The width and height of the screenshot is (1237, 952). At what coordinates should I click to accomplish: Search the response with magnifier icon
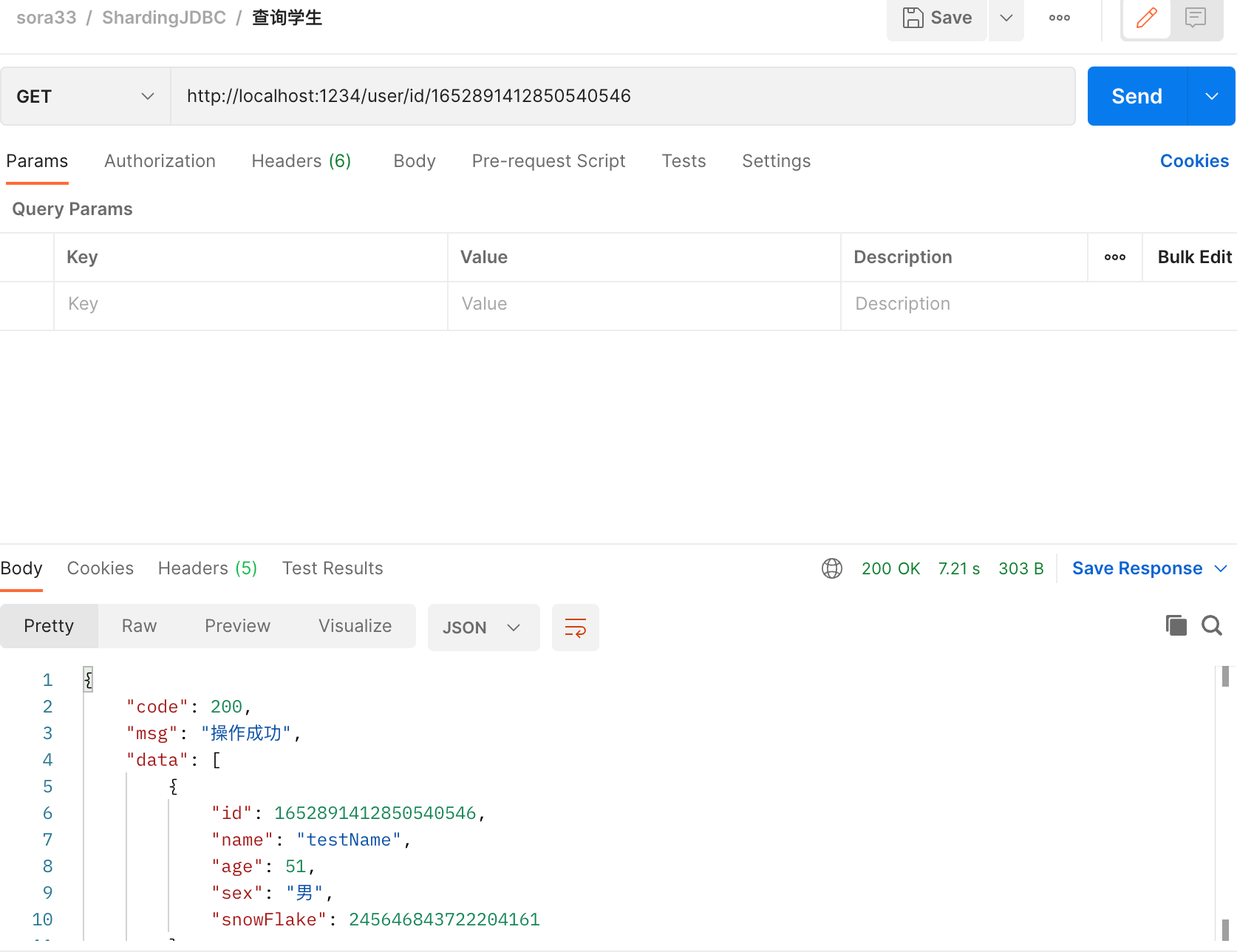point(1211,625)
